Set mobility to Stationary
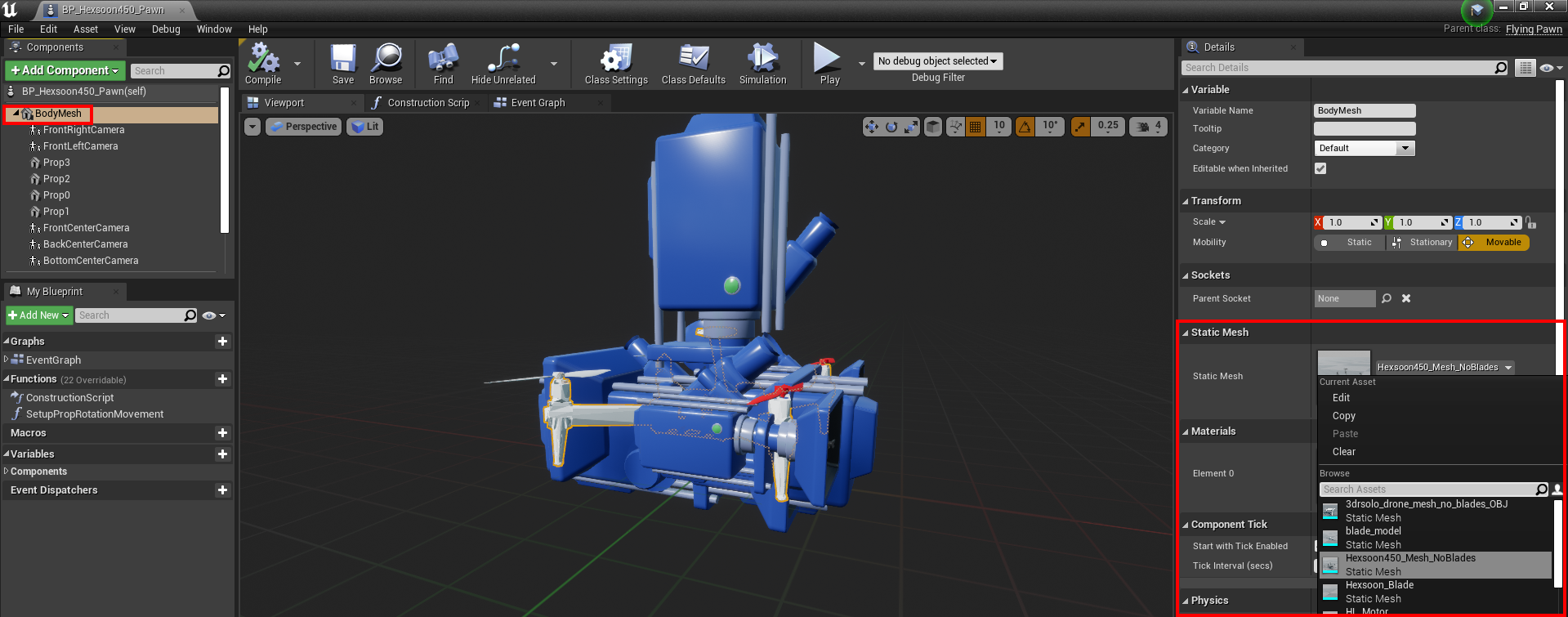Viewport: 1568px width, 617px height. point(1421,243)
